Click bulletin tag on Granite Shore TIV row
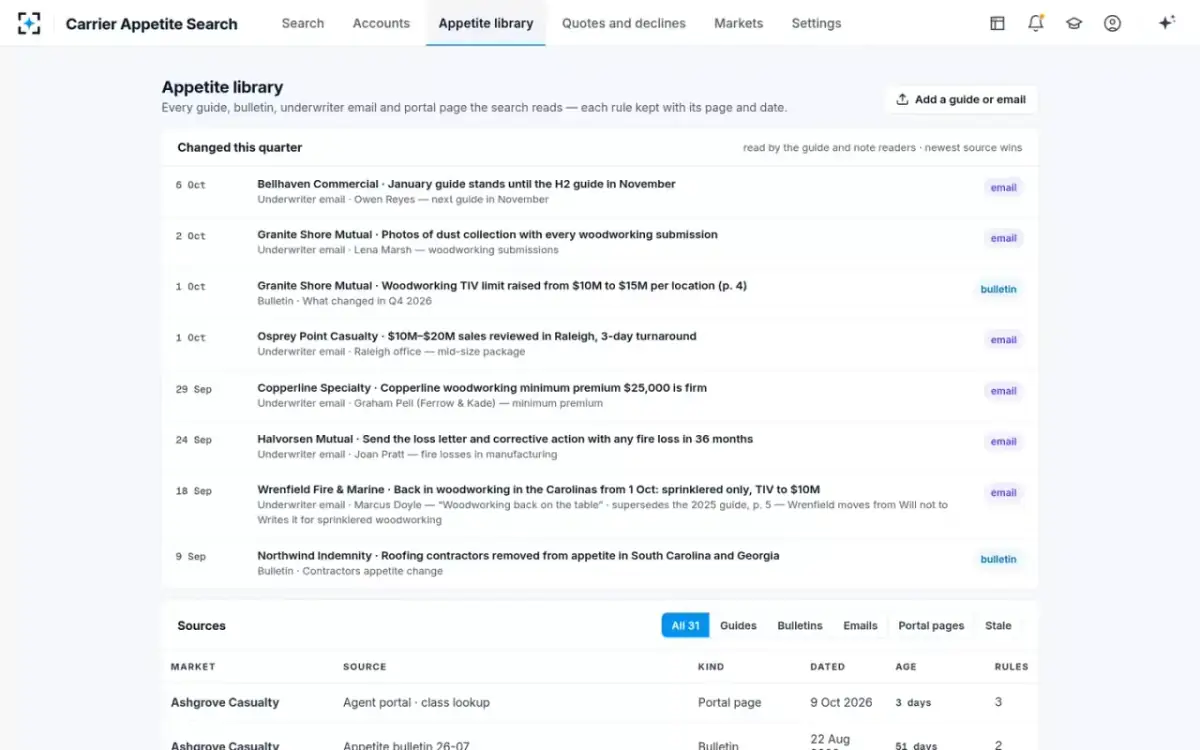Image resolution: width=1200 pixels, height=750 pixels. 998,289
